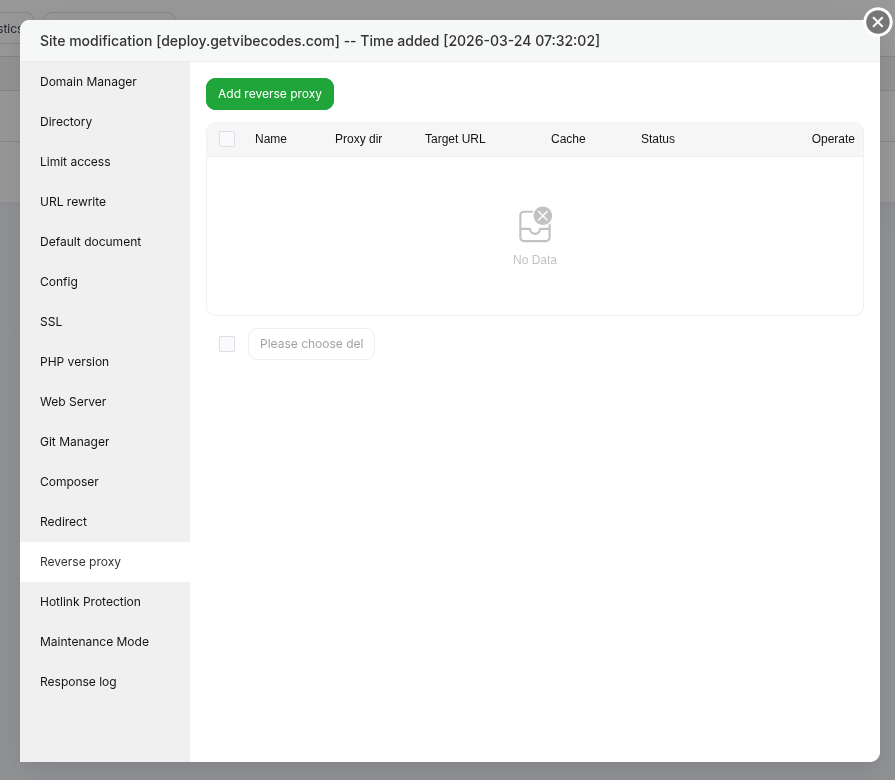Switch to the SSL tab
Image resolution: width=895 pixels, height=780 pixels.
[x=51, y=322]
